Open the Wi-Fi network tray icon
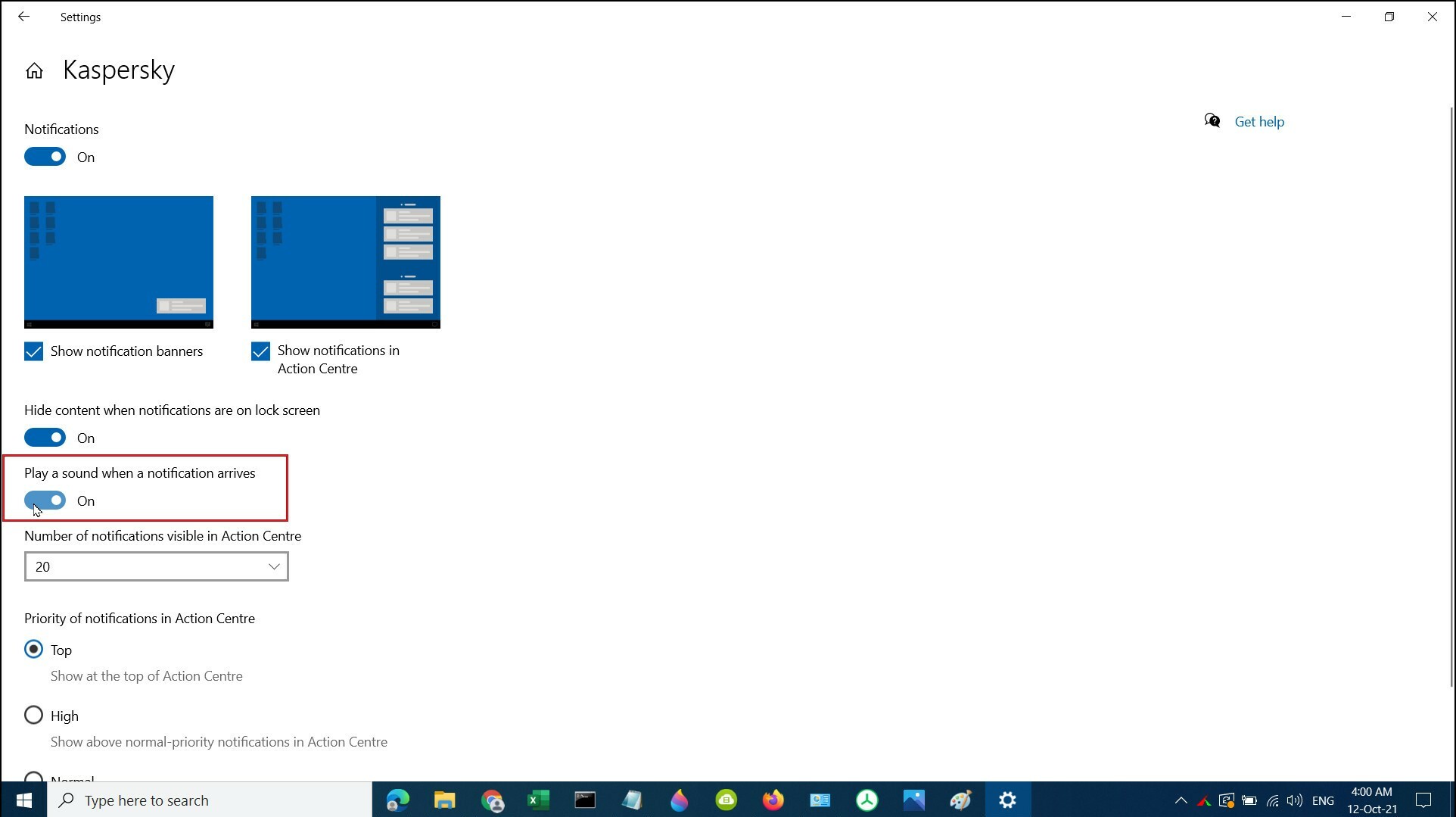 tap(1272, 800)
